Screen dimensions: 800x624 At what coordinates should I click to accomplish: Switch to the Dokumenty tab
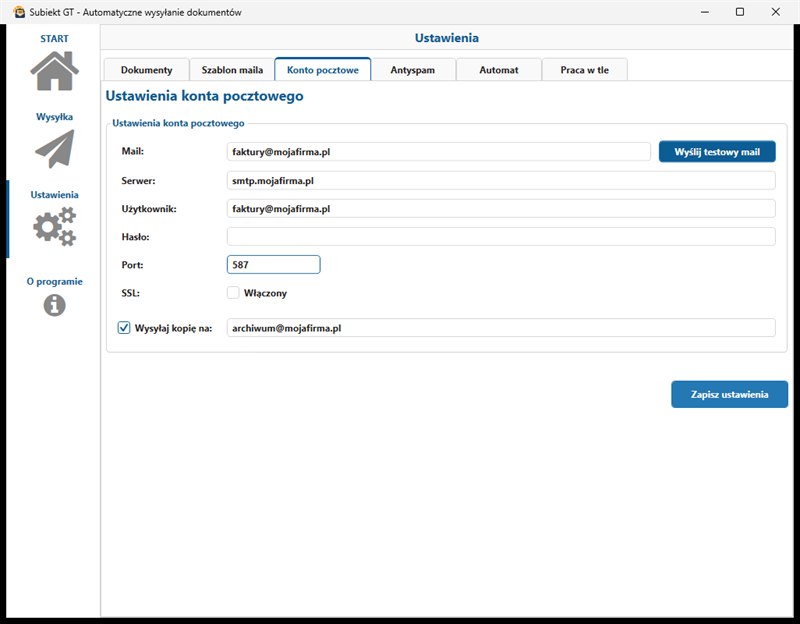tap(146, 70)
